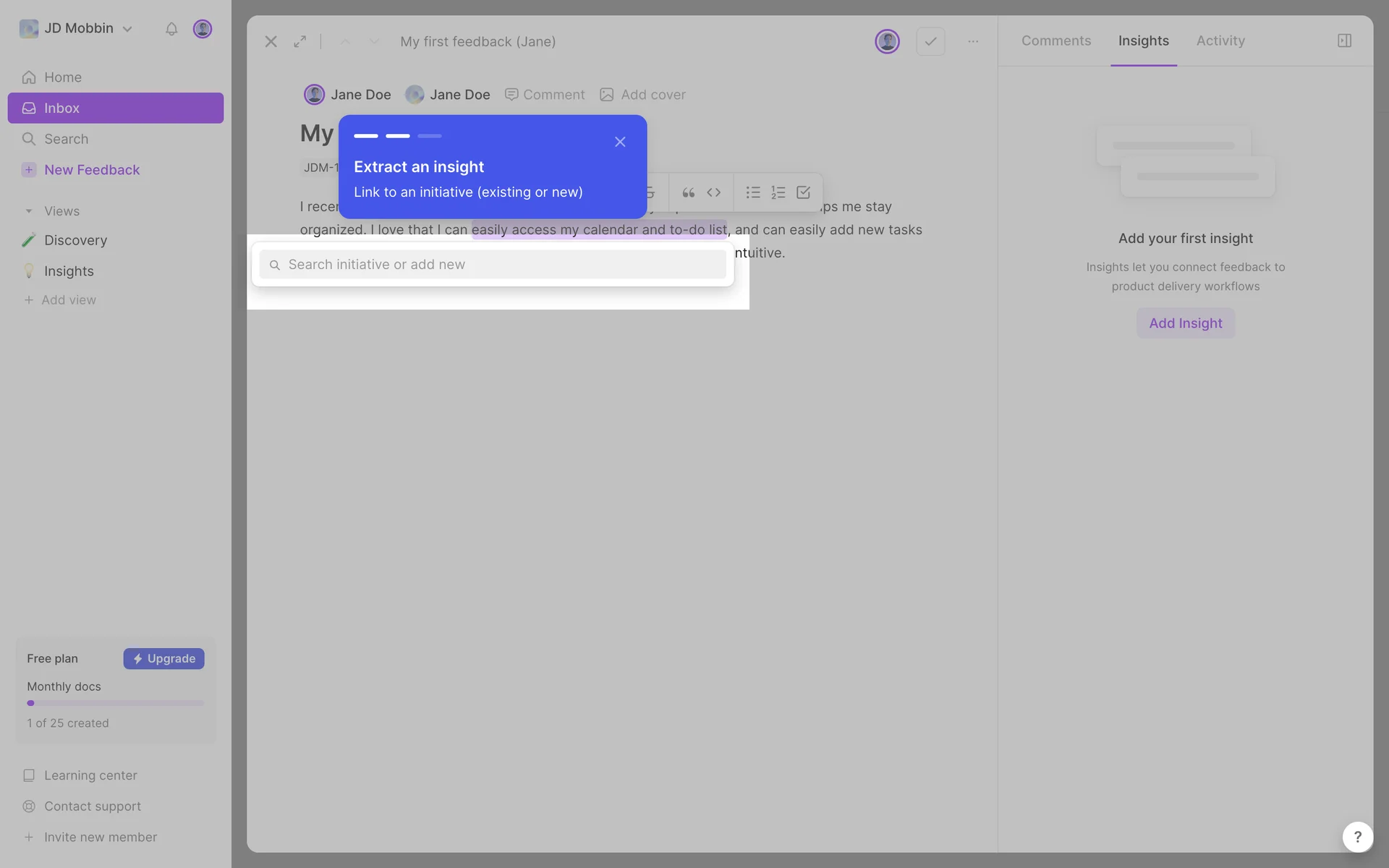Insert a bulleted list
The image size is (1389, 868).
click(x=753, y=192)
